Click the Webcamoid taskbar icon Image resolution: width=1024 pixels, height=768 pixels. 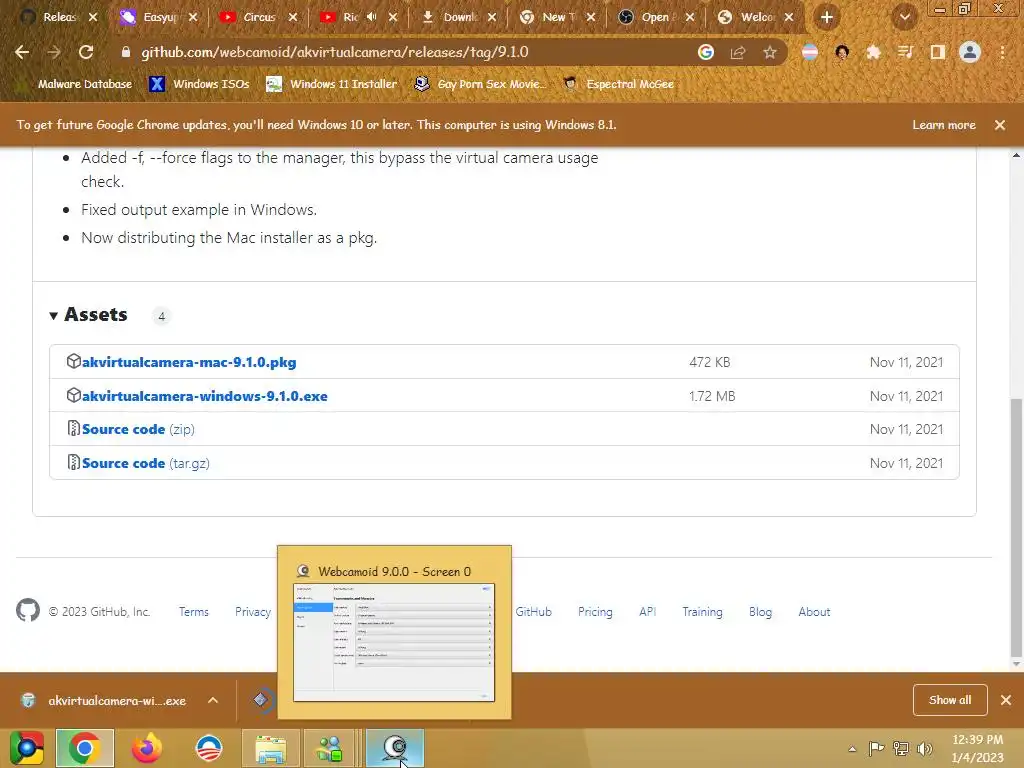coord(394,748)
